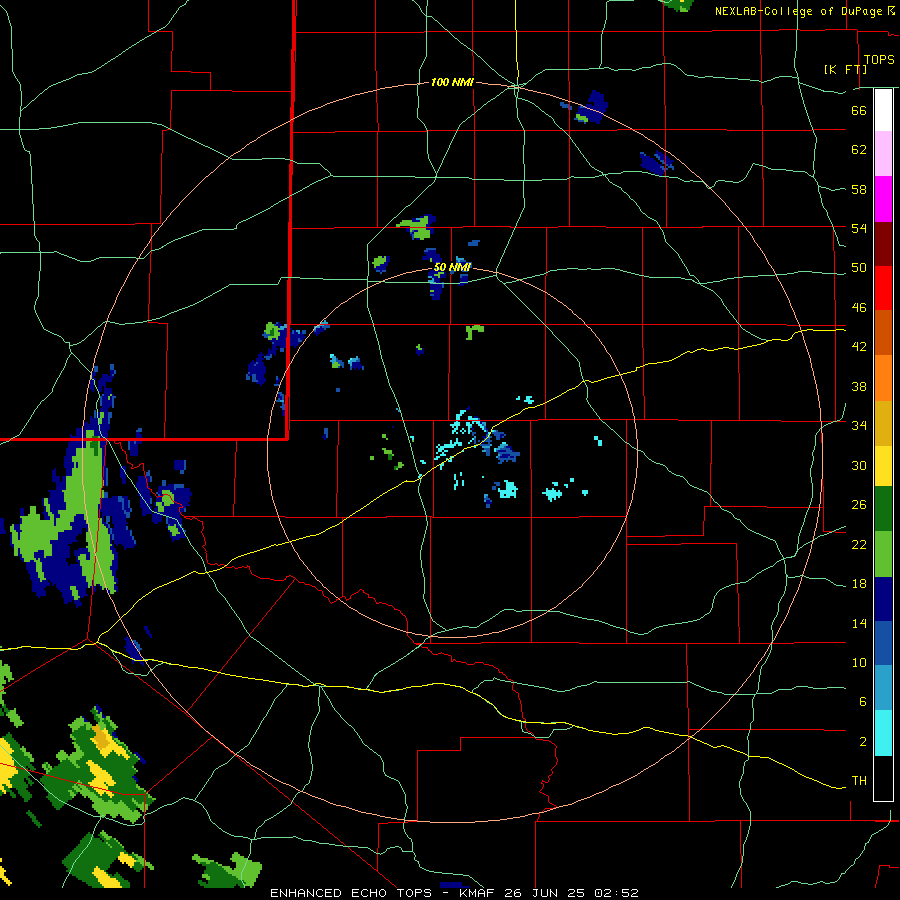The image size is (900, 900).
Task: Click the 30 legend value
Action: (x=859, y=465)
